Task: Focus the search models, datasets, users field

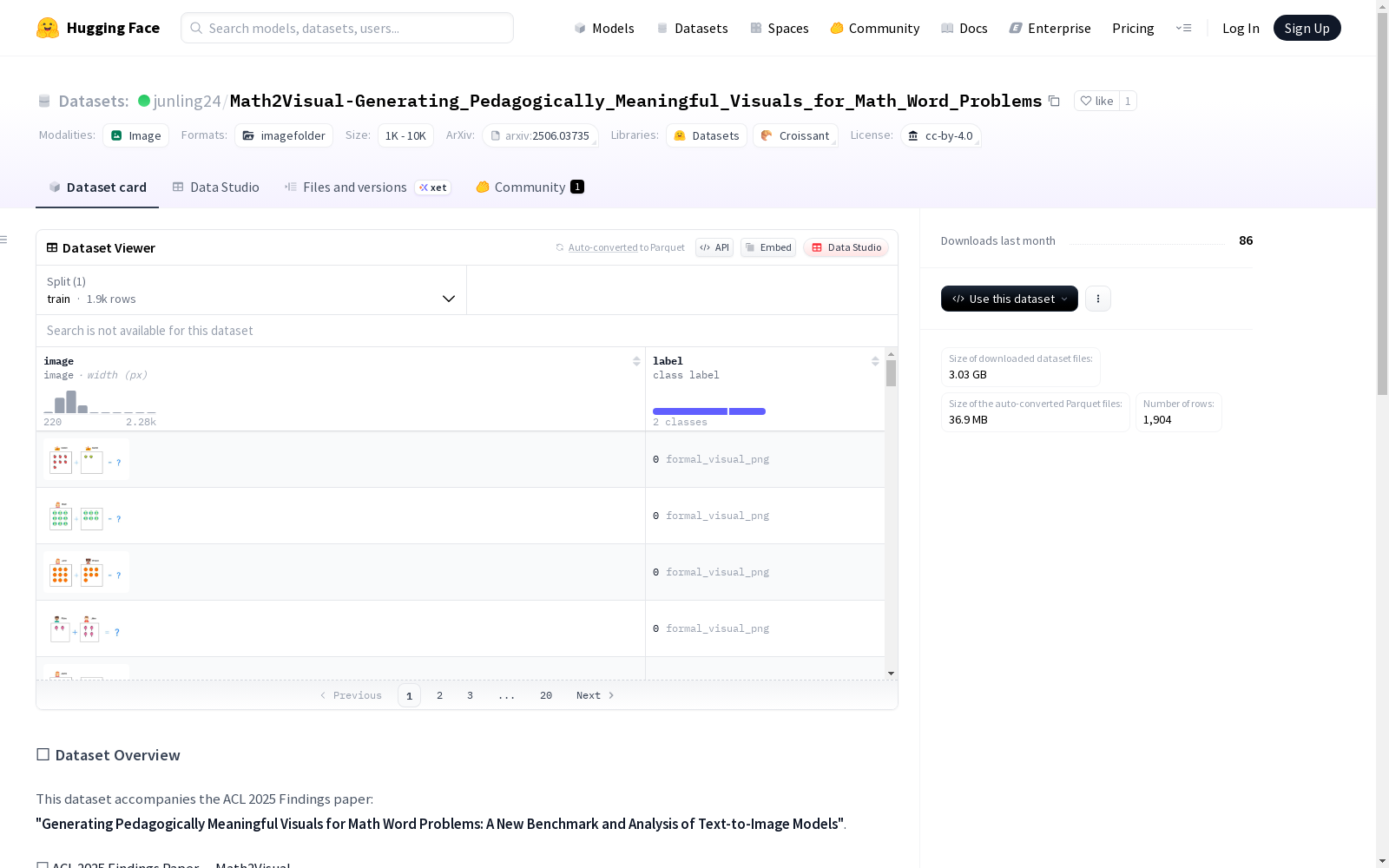Action: 347,28
